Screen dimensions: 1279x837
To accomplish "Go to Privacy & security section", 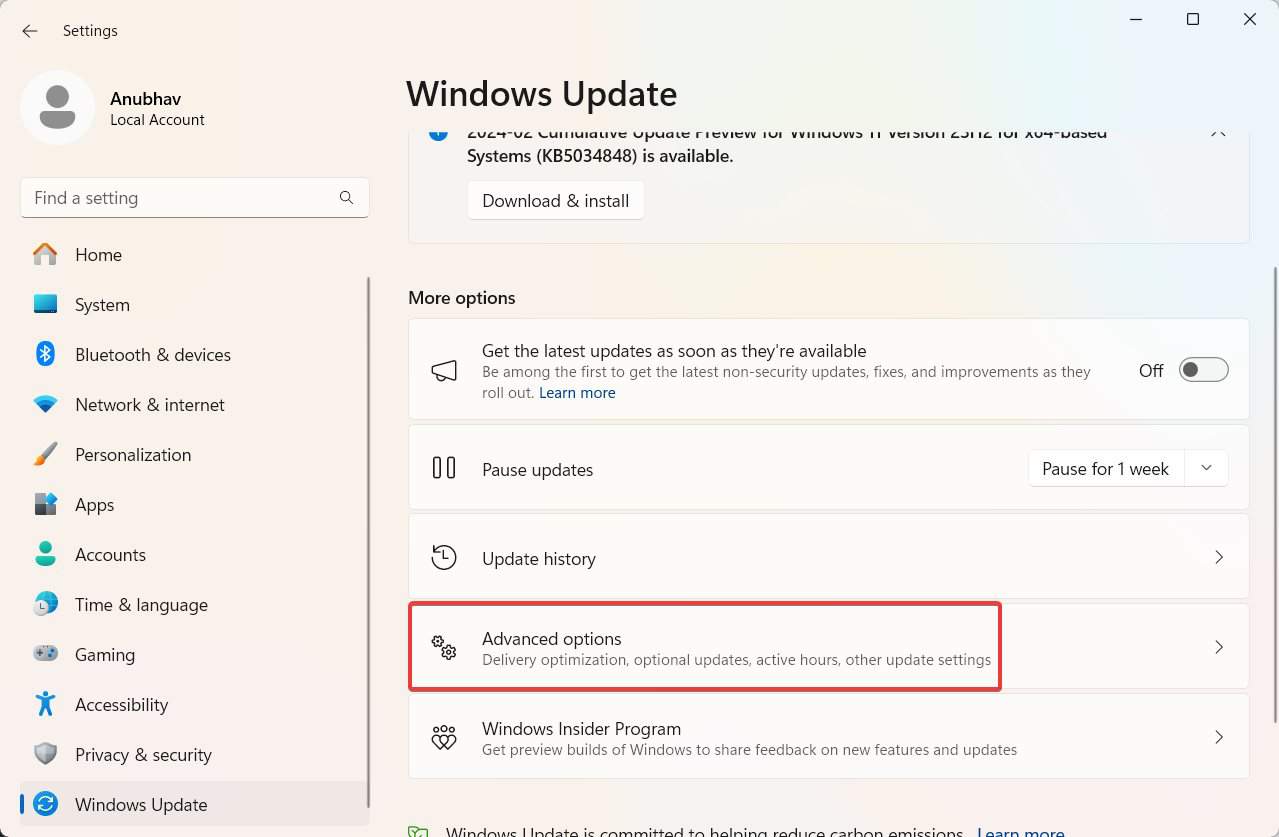I will coord(143,755).
